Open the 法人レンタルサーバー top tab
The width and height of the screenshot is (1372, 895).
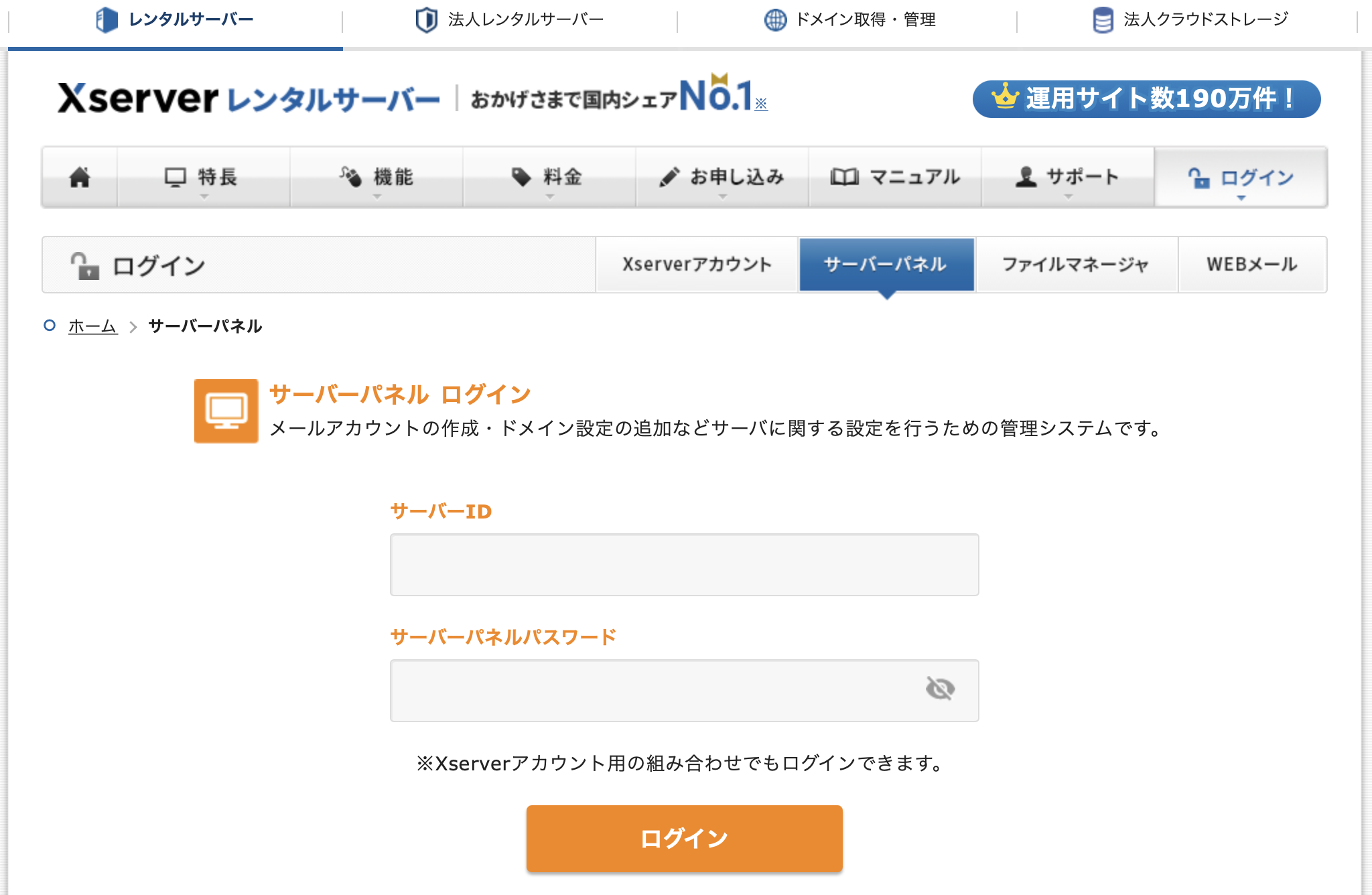point(510,20)
